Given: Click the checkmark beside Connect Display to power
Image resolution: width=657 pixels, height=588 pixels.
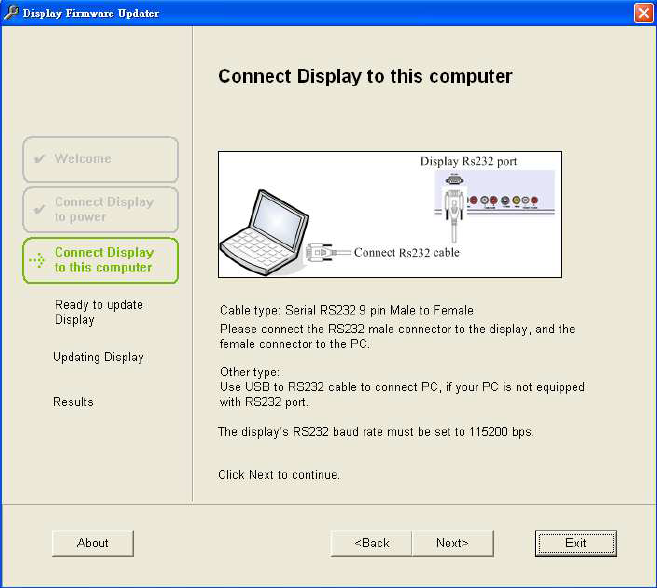Looking at the screenshot, I should 39,210.
